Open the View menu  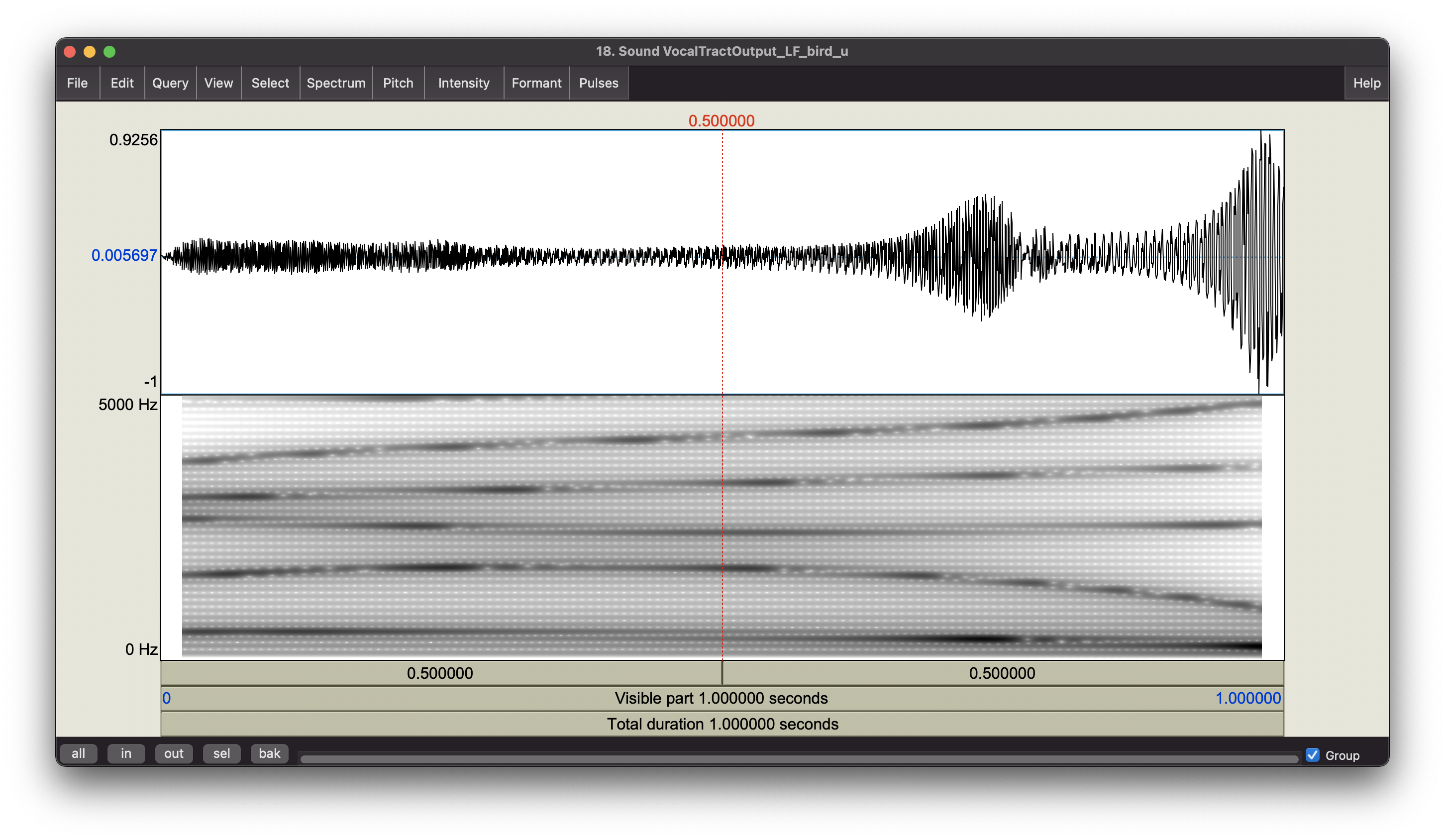click(218, 83)
